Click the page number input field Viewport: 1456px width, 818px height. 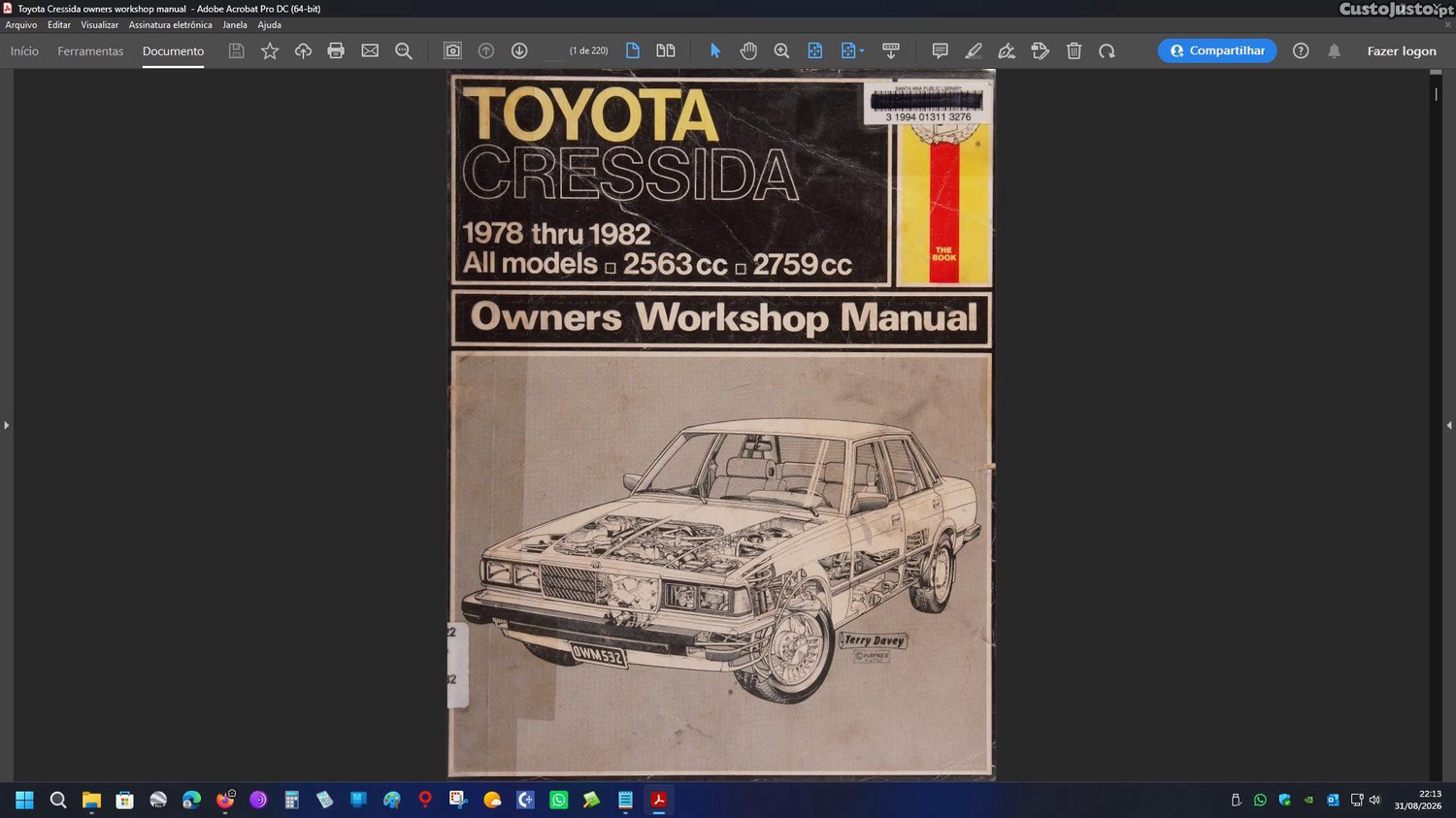coord(553,50)
